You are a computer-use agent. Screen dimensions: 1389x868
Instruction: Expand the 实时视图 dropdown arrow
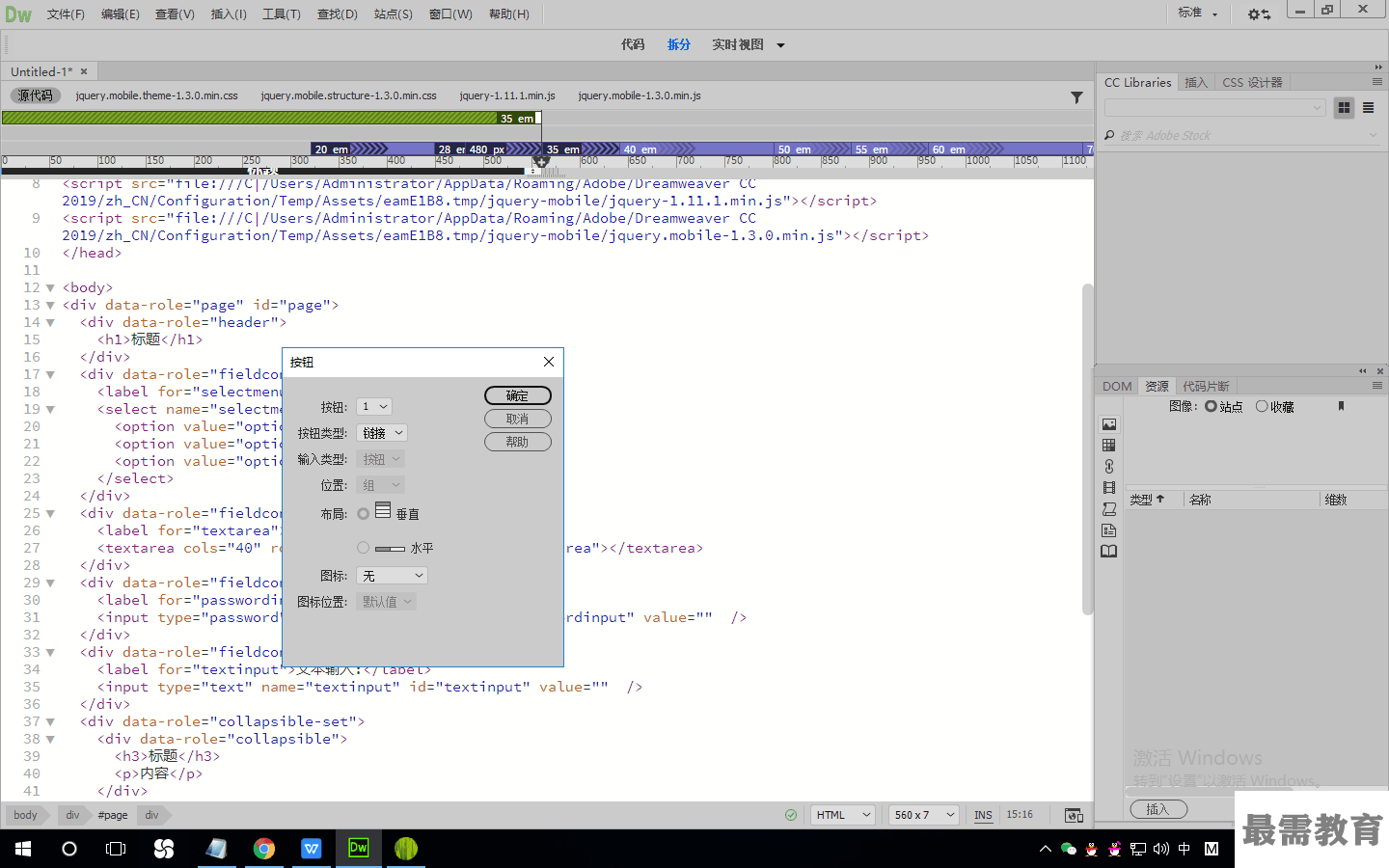780,45
